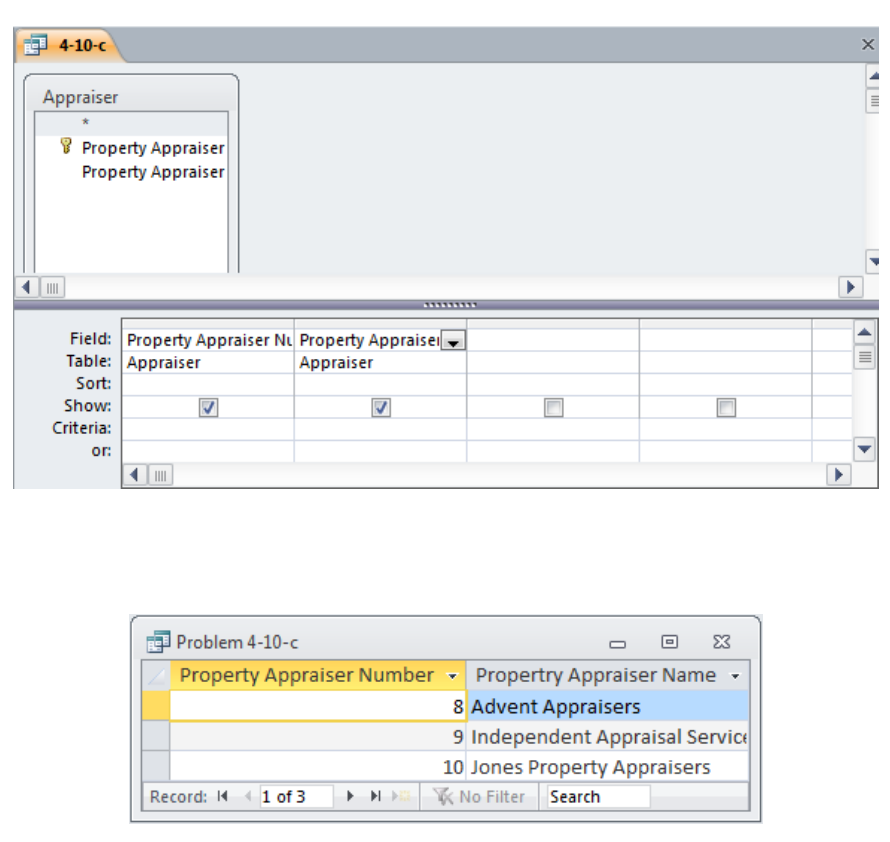Open the field dropdown in the second grid column
The image size is (890, 842).
pos(453,342)
